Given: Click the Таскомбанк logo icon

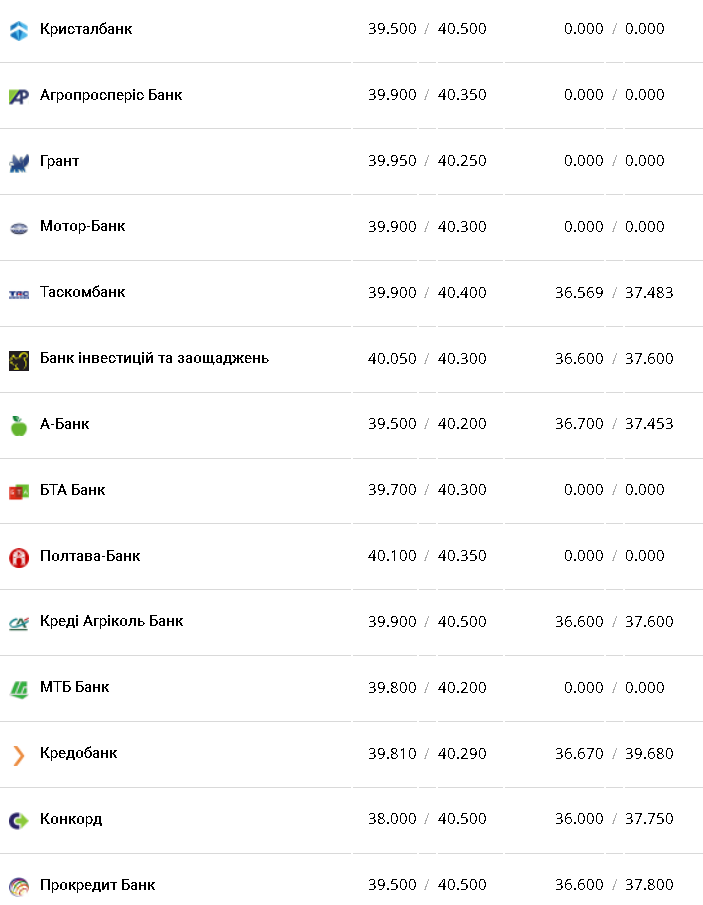Looking at the screenshot, I should pyautogui.click(x=19, y=294).
